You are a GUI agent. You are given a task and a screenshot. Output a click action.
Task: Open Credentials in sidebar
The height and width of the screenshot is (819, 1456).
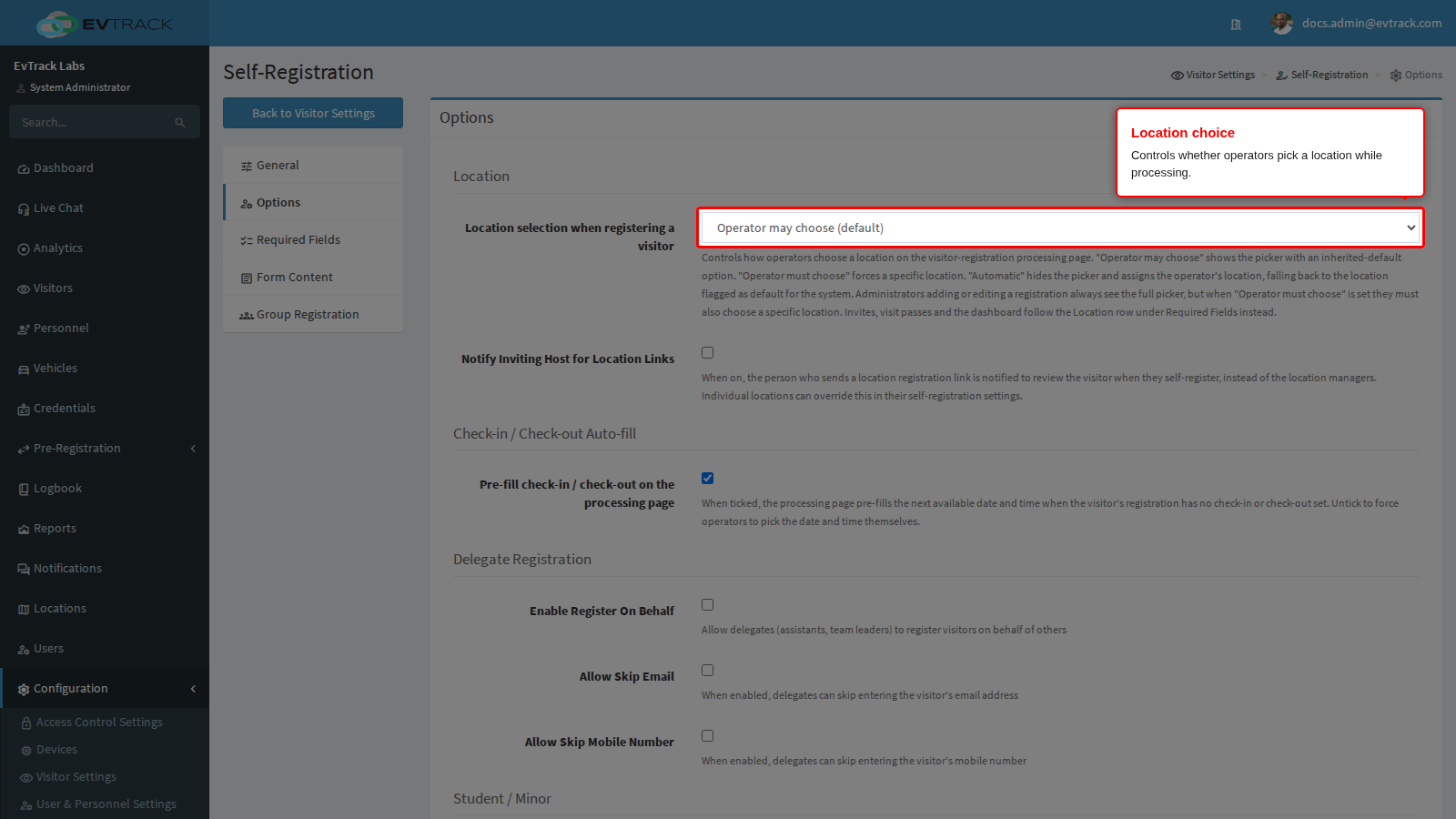tap(105, 409)
